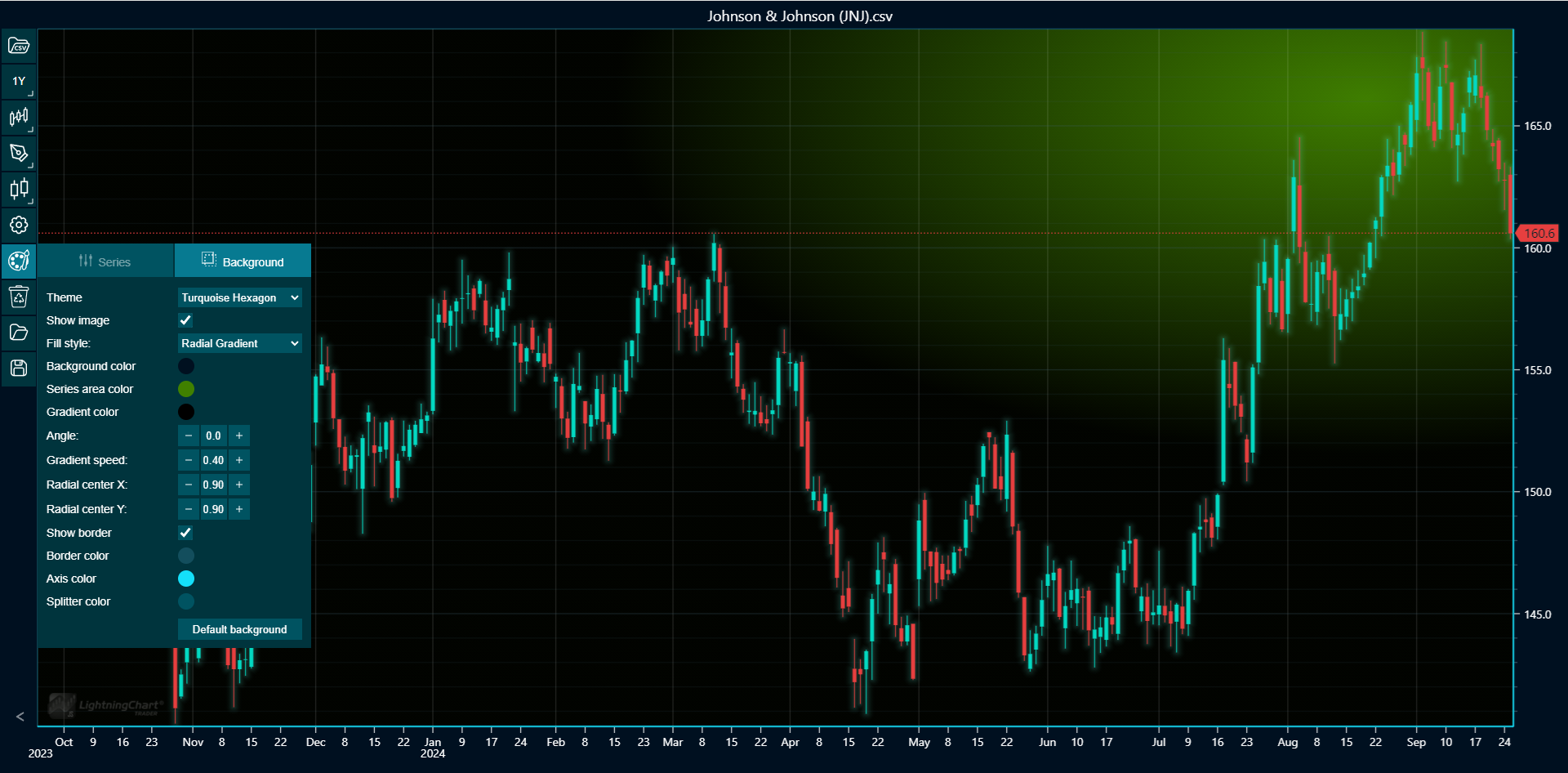Increase Radial center X value
Image resolution: width=1568 pixels, height=773 pixels.
[x=239, y=485]
